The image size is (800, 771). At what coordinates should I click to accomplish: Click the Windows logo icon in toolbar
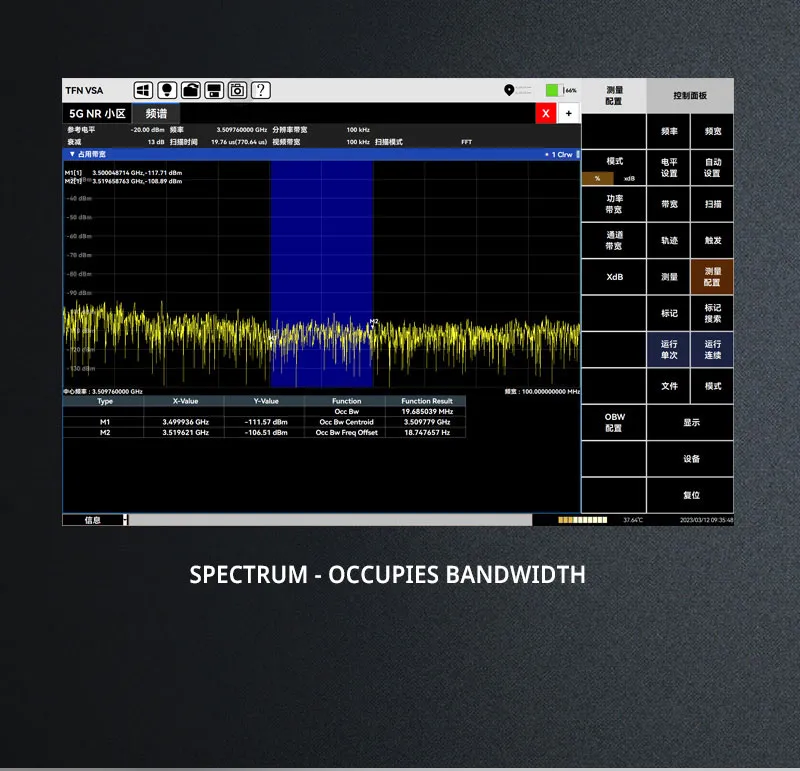(x=143, y=91)
